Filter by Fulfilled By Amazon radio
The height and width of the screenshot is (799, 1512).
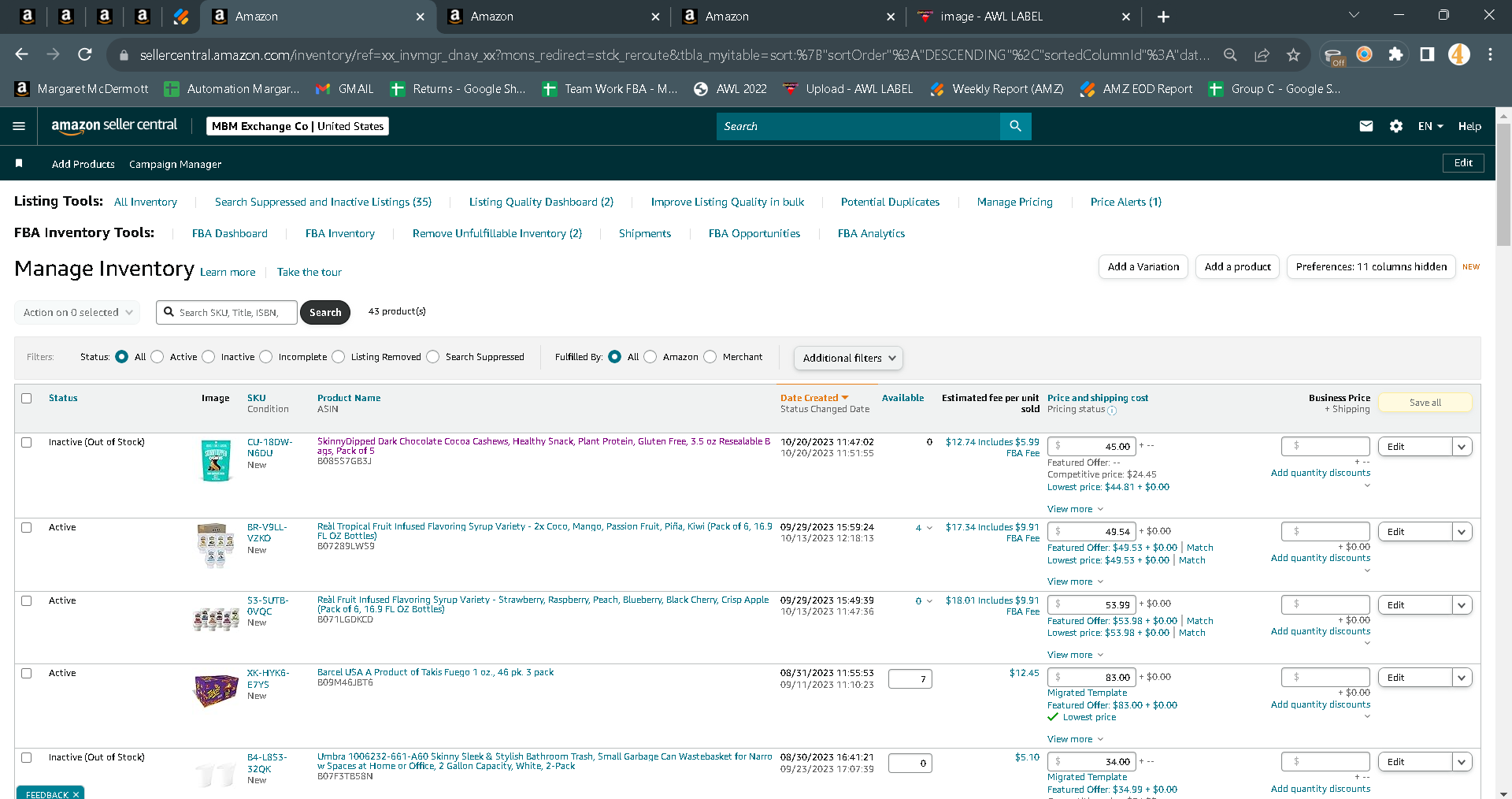pyautogui.click(x=650, y=357)
